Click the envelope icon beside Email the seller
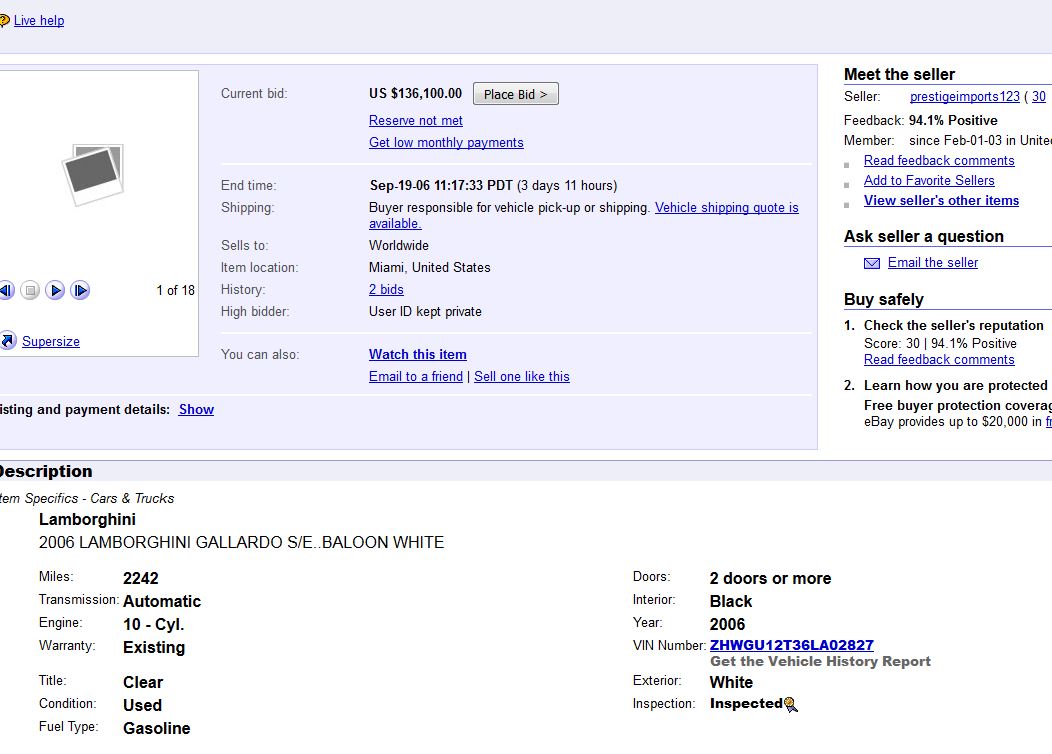 [x=872, y=263]
